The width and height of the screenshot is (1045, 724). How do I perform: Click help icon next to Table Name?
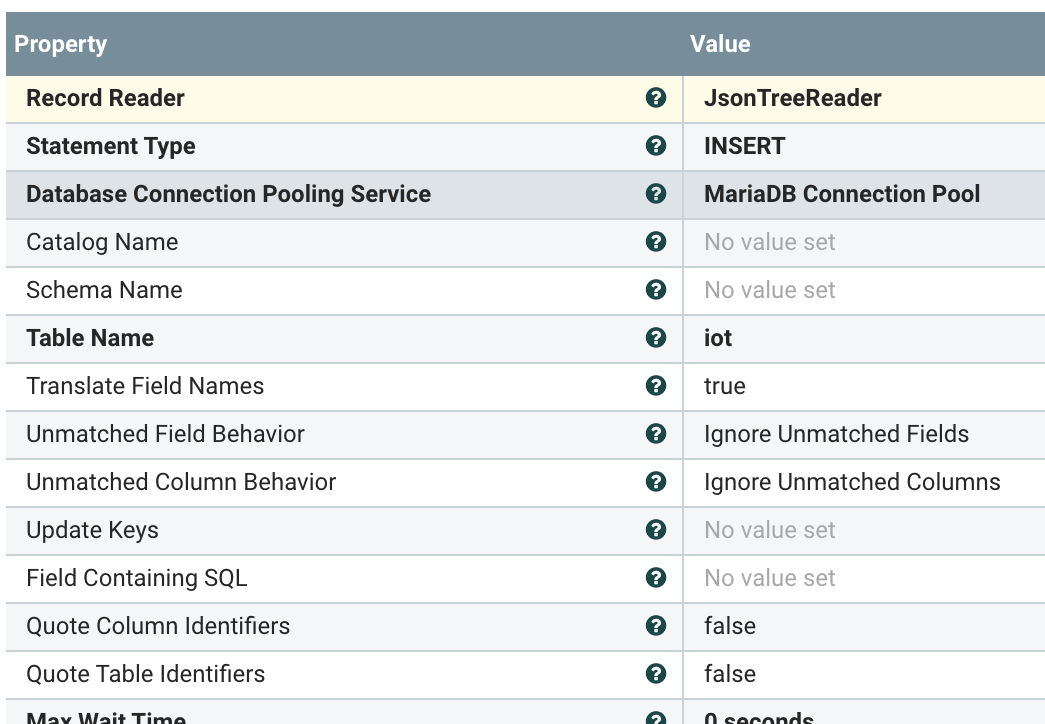click(656, 338)
